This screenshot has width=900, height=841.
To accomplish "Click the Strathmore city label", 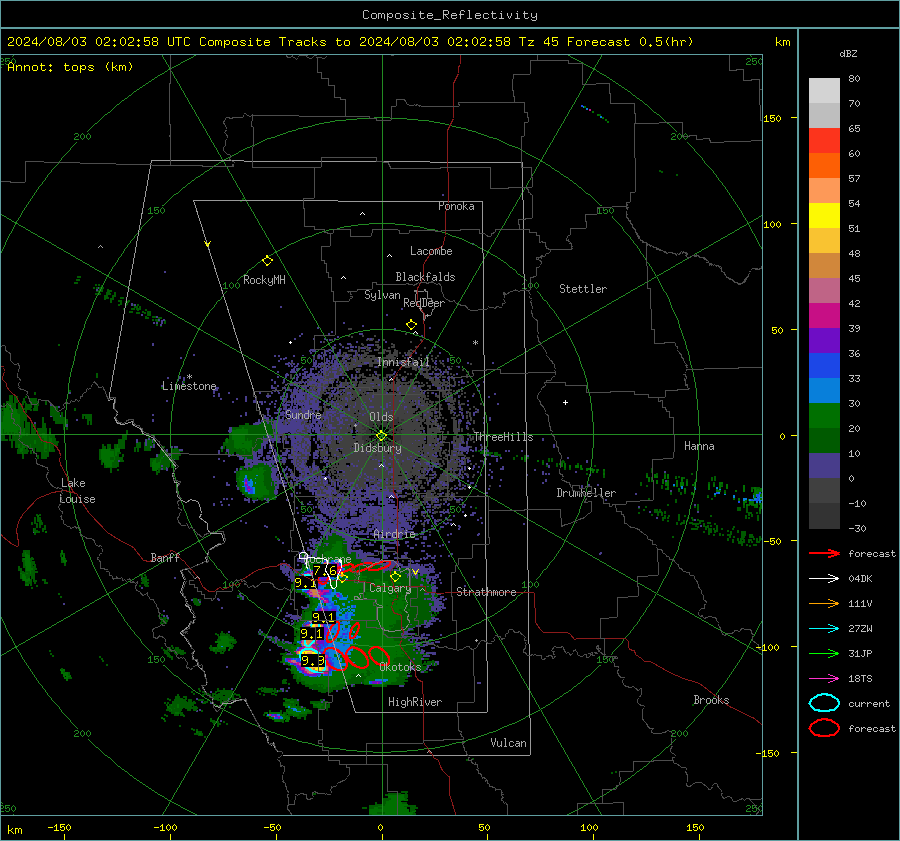I will [x=486, y=592].
